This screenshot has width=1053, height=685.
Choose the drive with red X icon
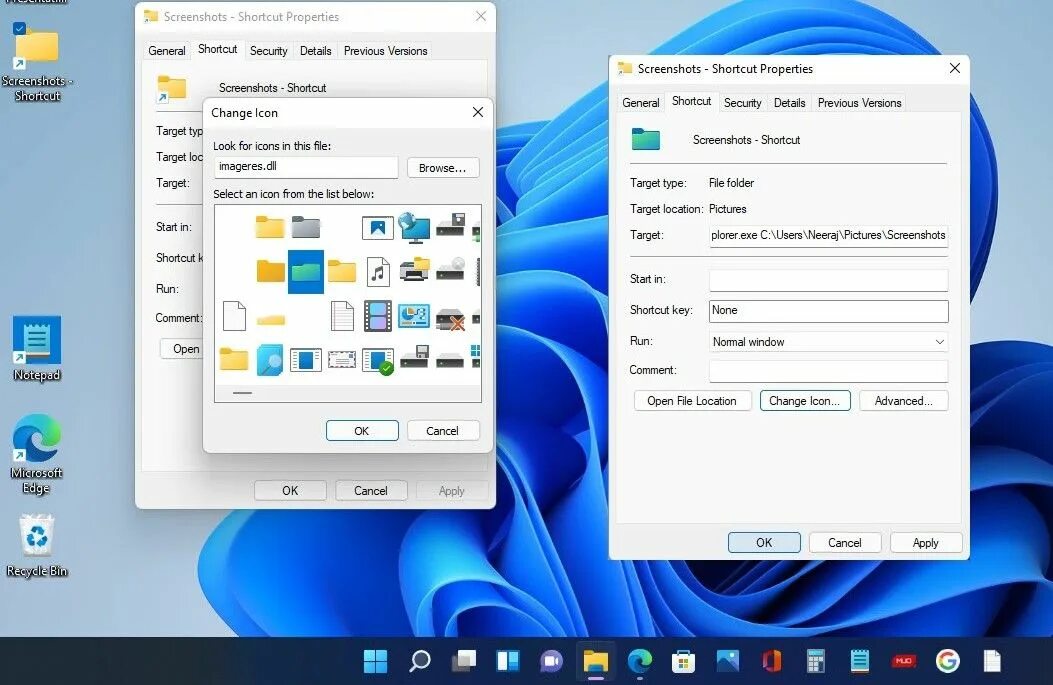(x=451, y=319)
